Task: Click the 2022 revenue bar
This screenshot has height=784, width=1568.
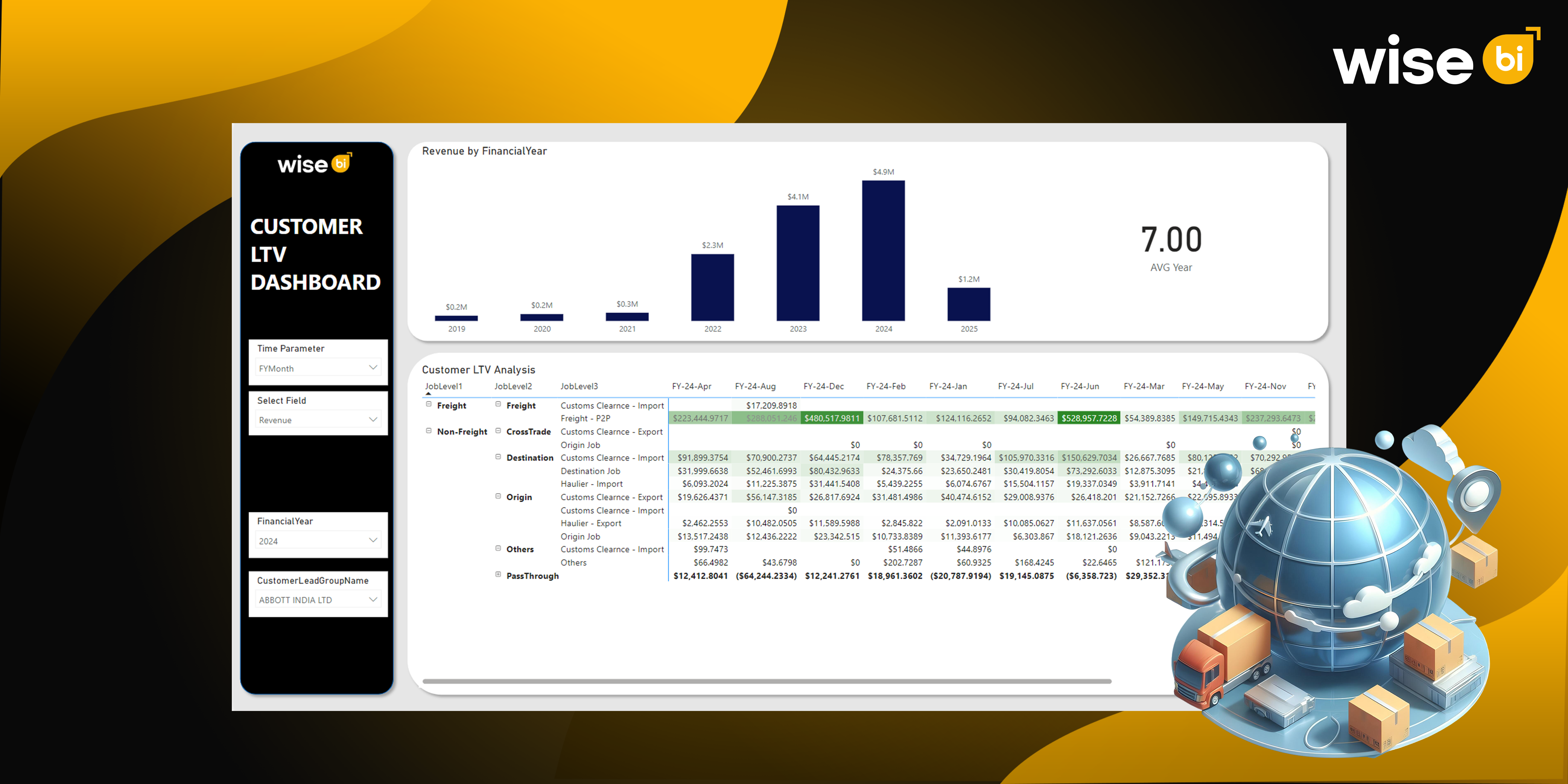Action: click(x=712, y=287)
